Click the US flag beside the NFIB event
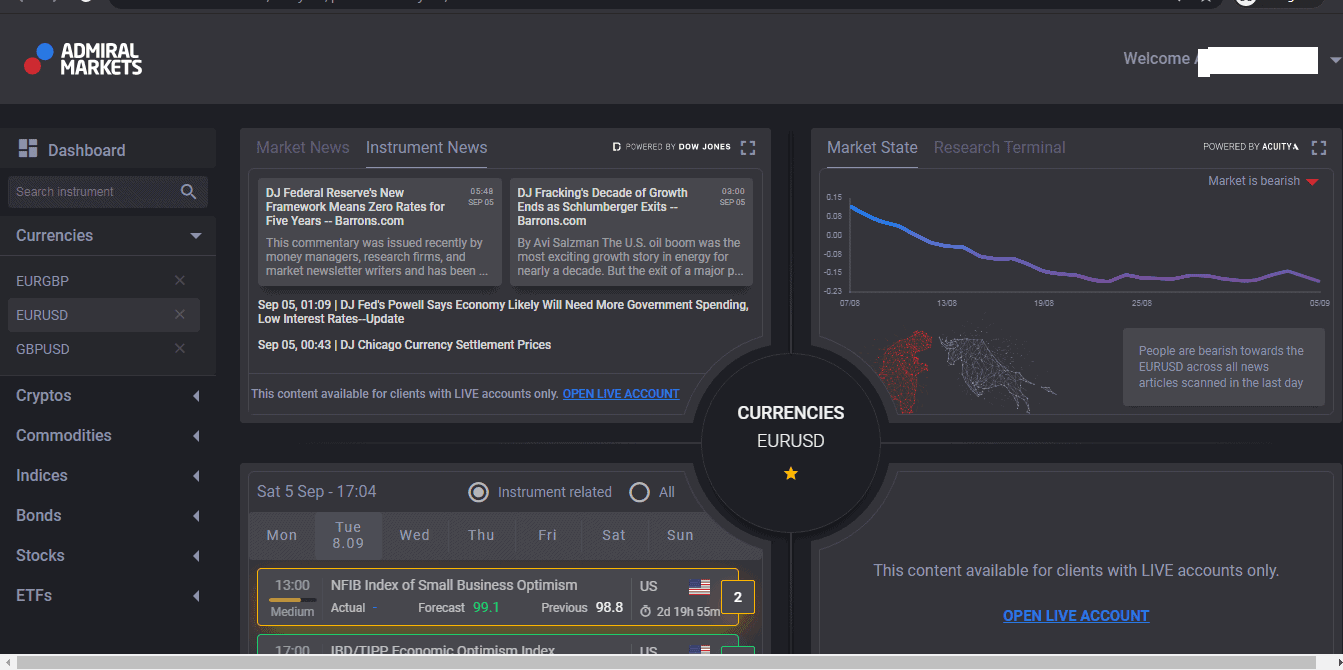1343x670 pixels. pos(699,586)
